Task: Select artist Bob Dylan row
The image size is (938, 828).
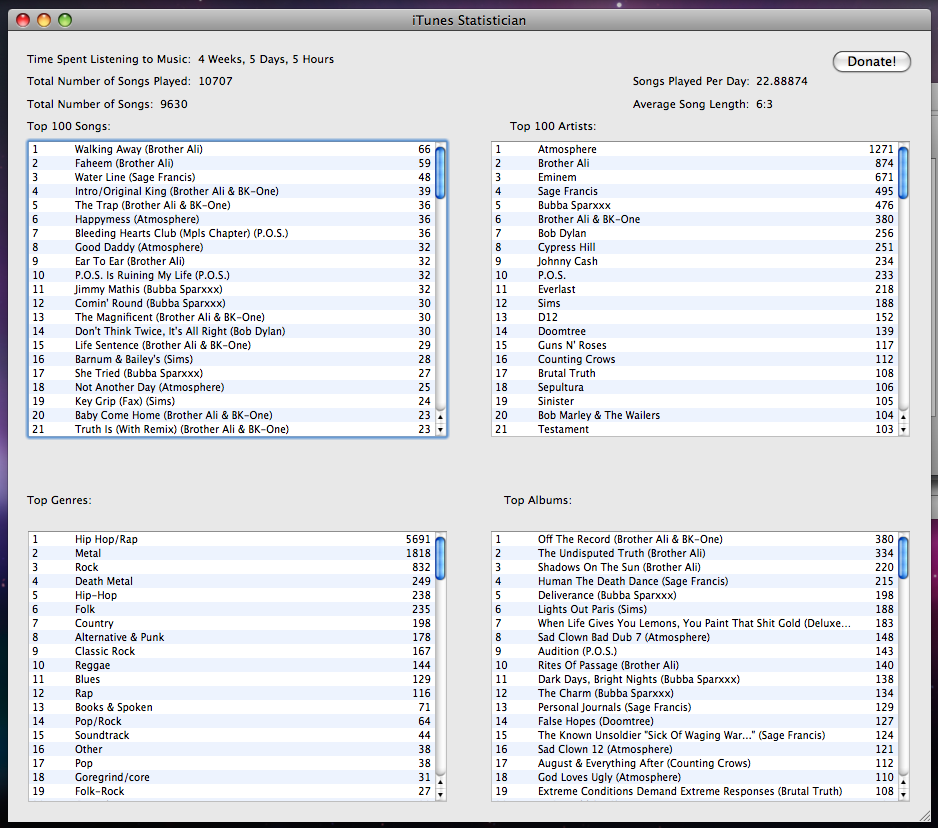Action: pyautogui.click(x=695, y=233)
